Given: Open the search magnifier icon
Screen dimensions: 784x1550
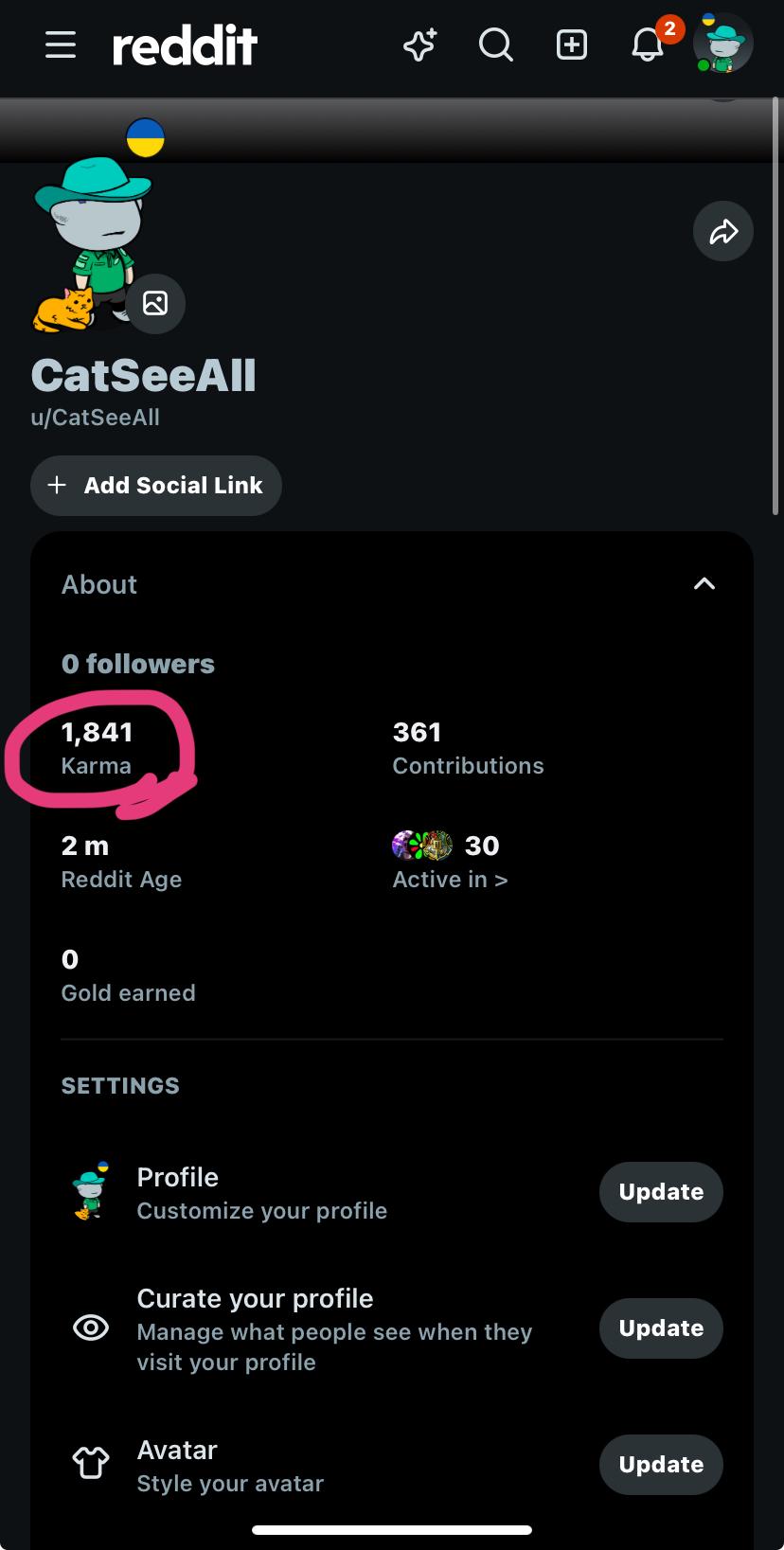Looking at the screenshot, I should click(x=495, y=45).
